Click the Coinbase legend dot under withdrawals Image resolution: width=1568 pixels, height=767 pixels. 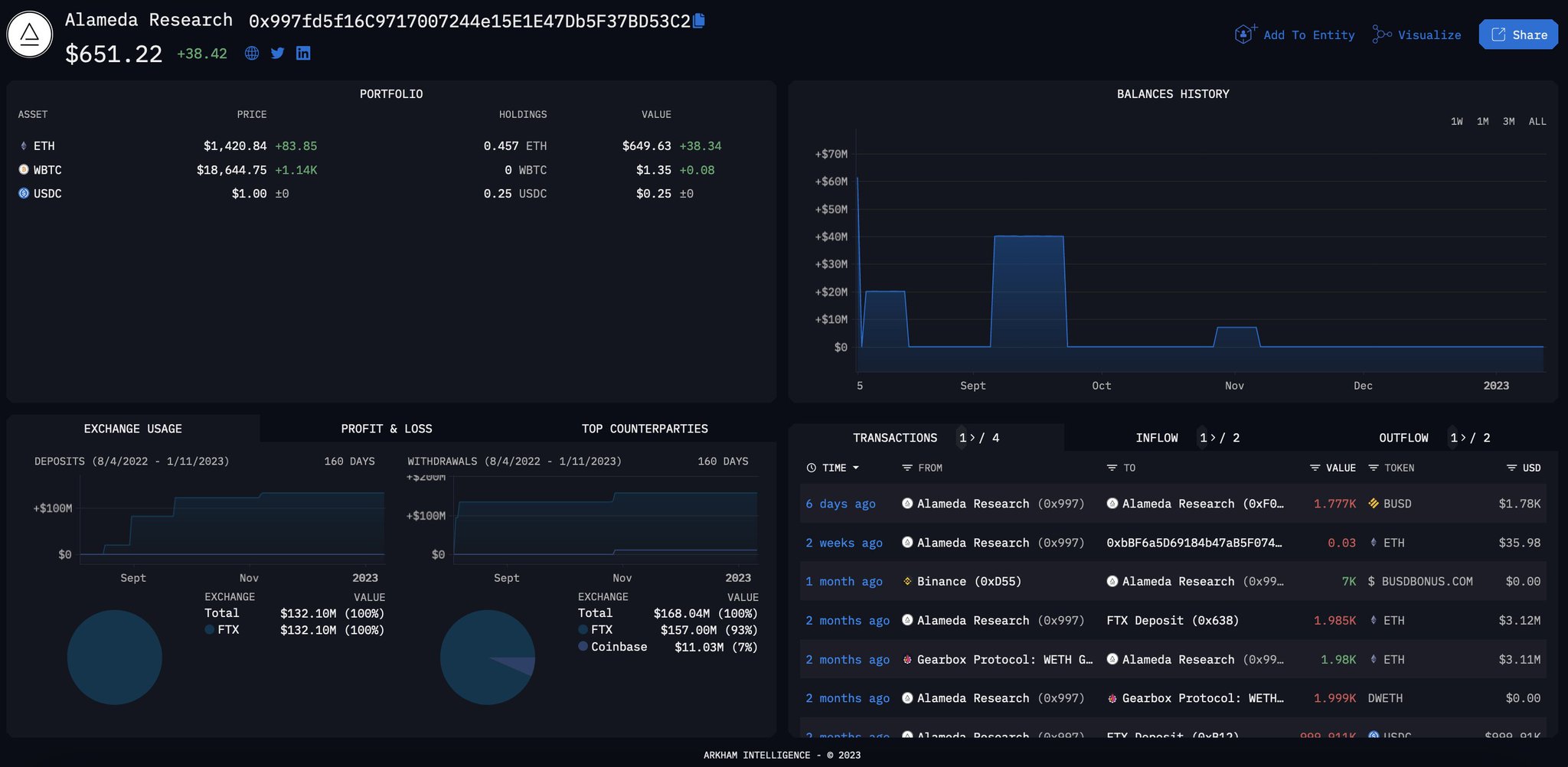tap(583, 646)
